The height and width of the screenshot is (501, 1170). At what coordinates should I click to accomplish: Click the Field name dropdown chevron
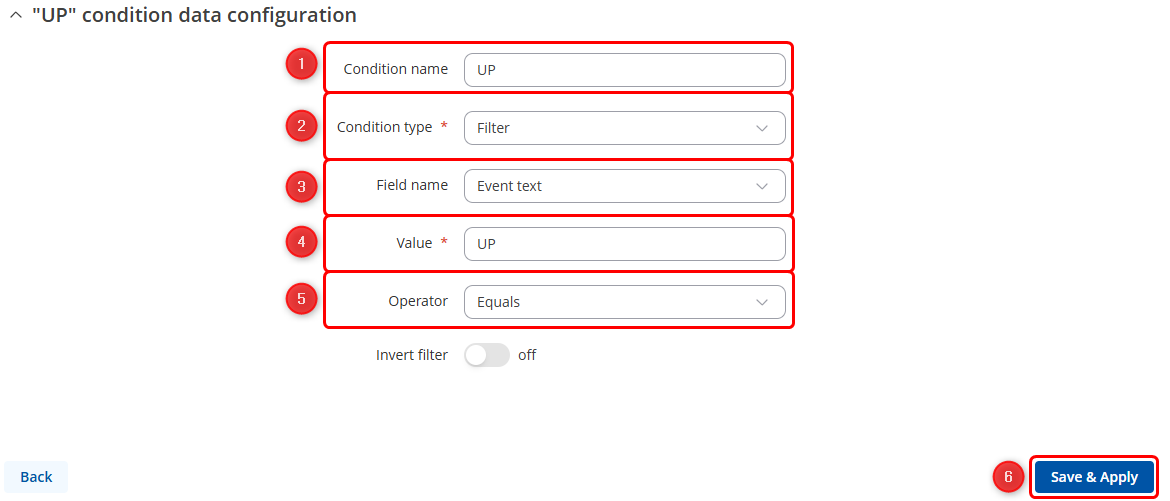click(762, 186)
